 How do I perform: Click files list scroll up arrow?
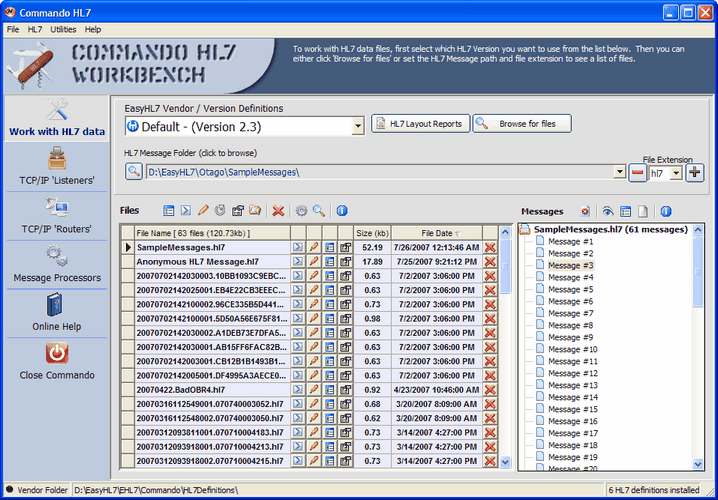[x=505, y=232]
